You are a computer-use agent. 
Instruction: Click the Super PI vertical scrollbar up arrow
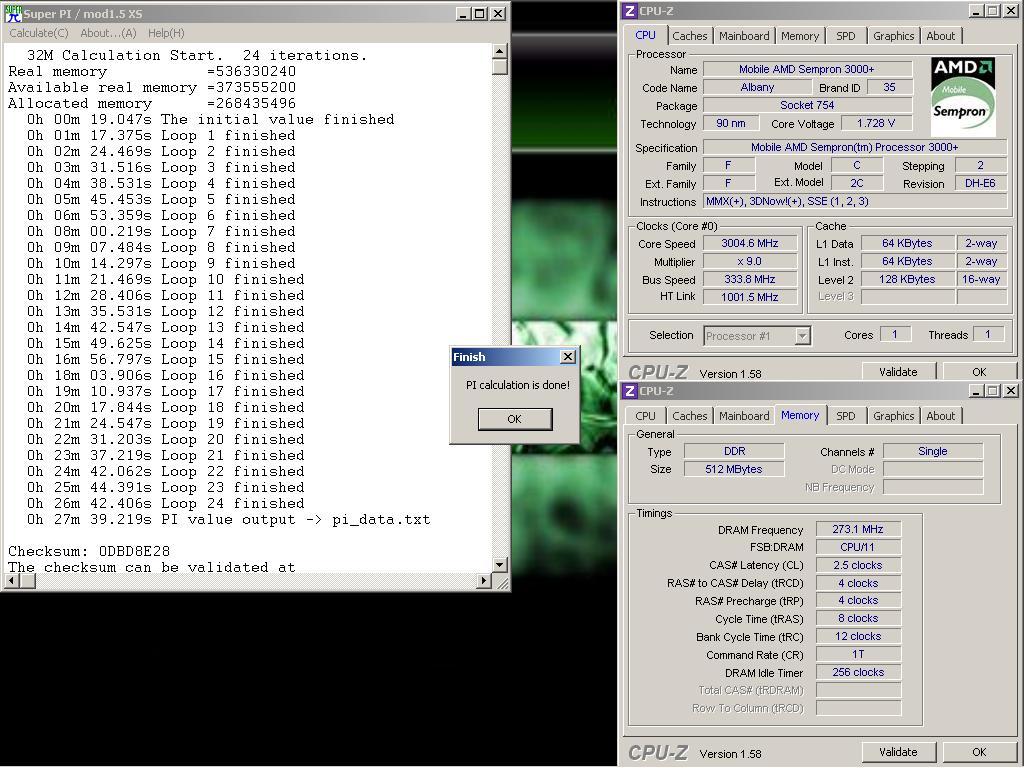click(500, 52)
